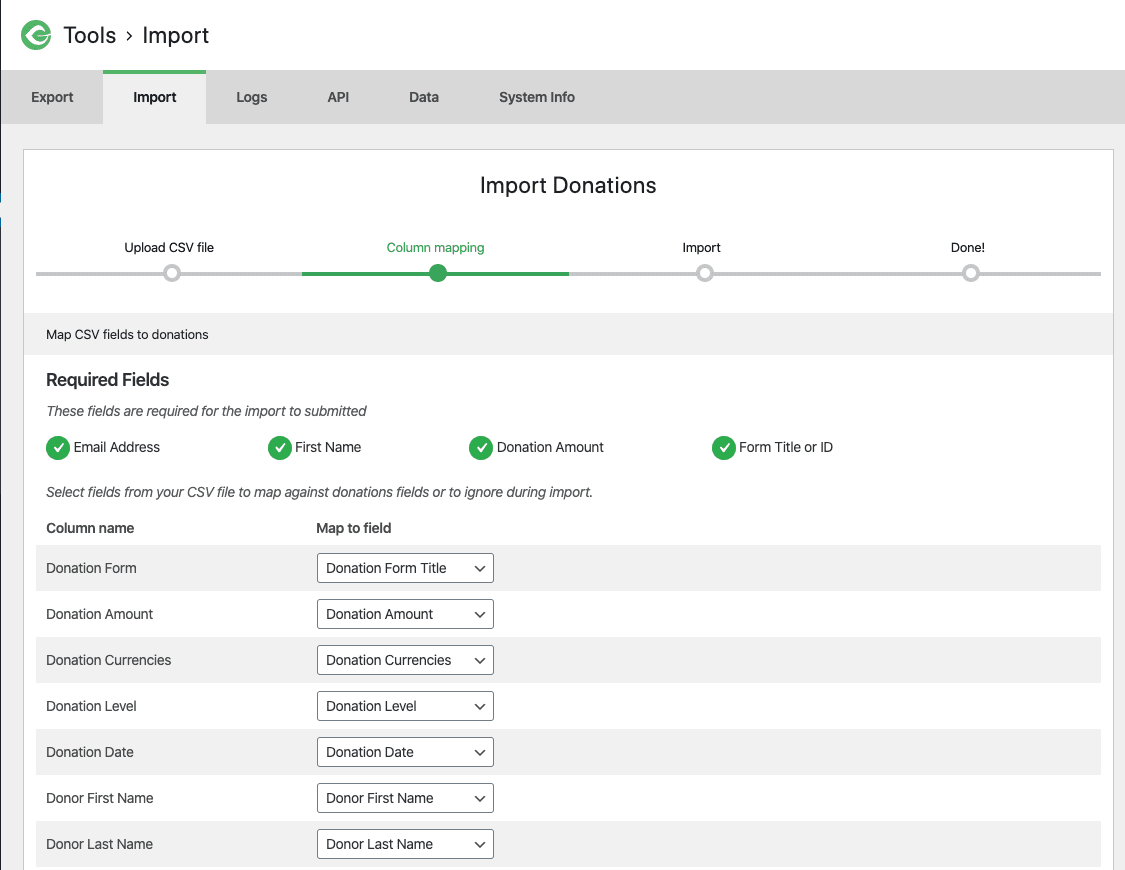Image resolution: width=1125 pixels, height=870 pixels.
Task: Click the First Name required field label
Action: [x=328, y=447]
